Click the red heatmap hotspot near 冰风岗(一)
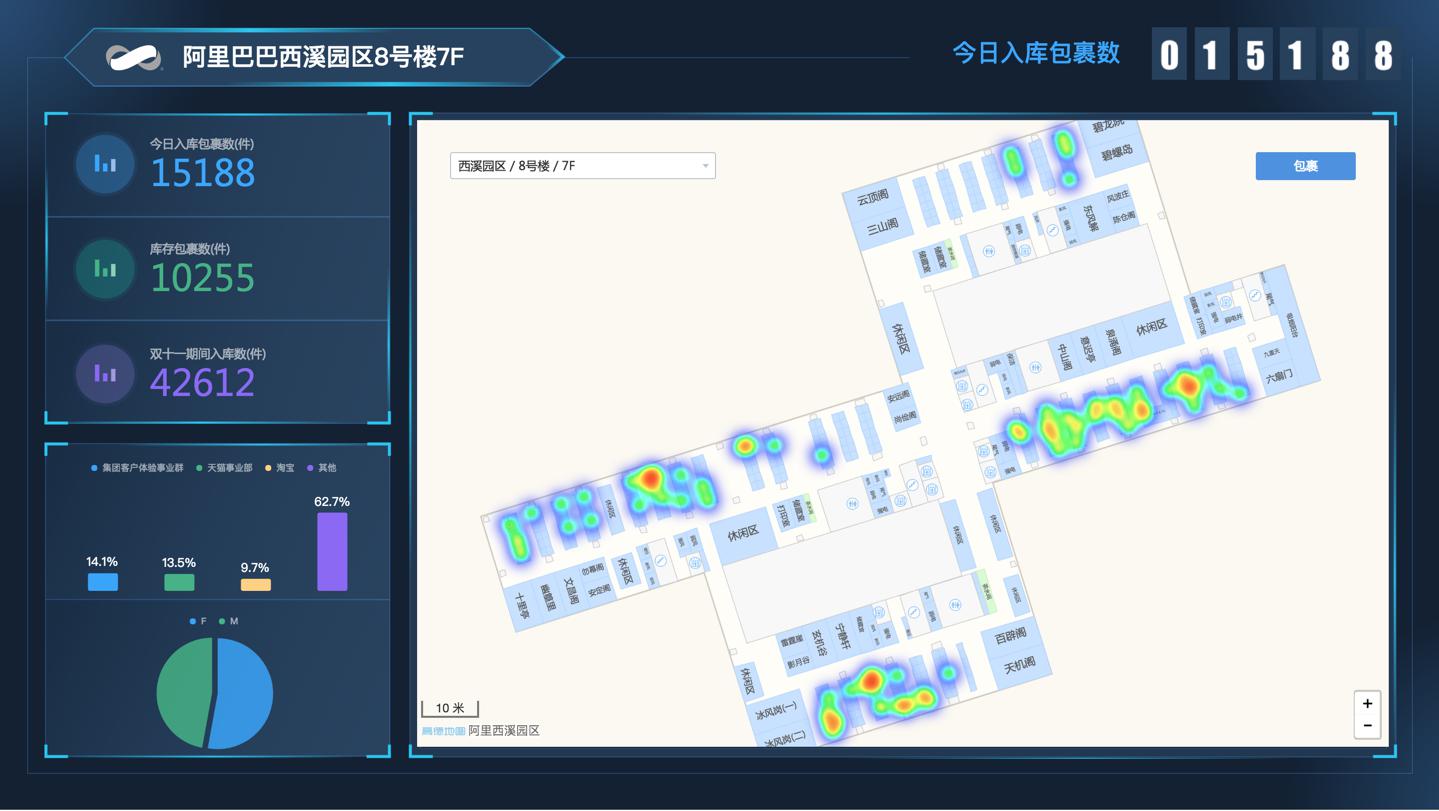 tap(870, 681)
